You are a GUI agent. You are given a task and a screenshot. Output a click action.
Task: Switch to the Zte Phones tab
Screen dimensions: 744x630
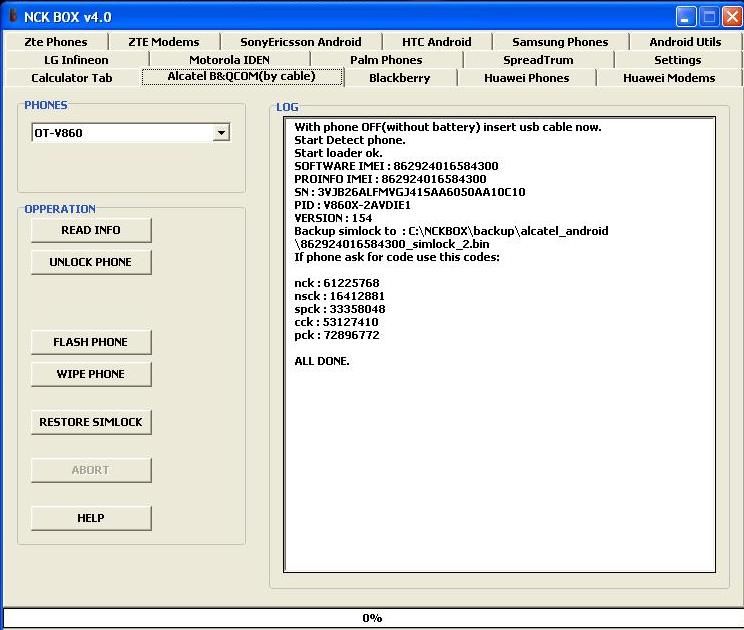[56, 42]
